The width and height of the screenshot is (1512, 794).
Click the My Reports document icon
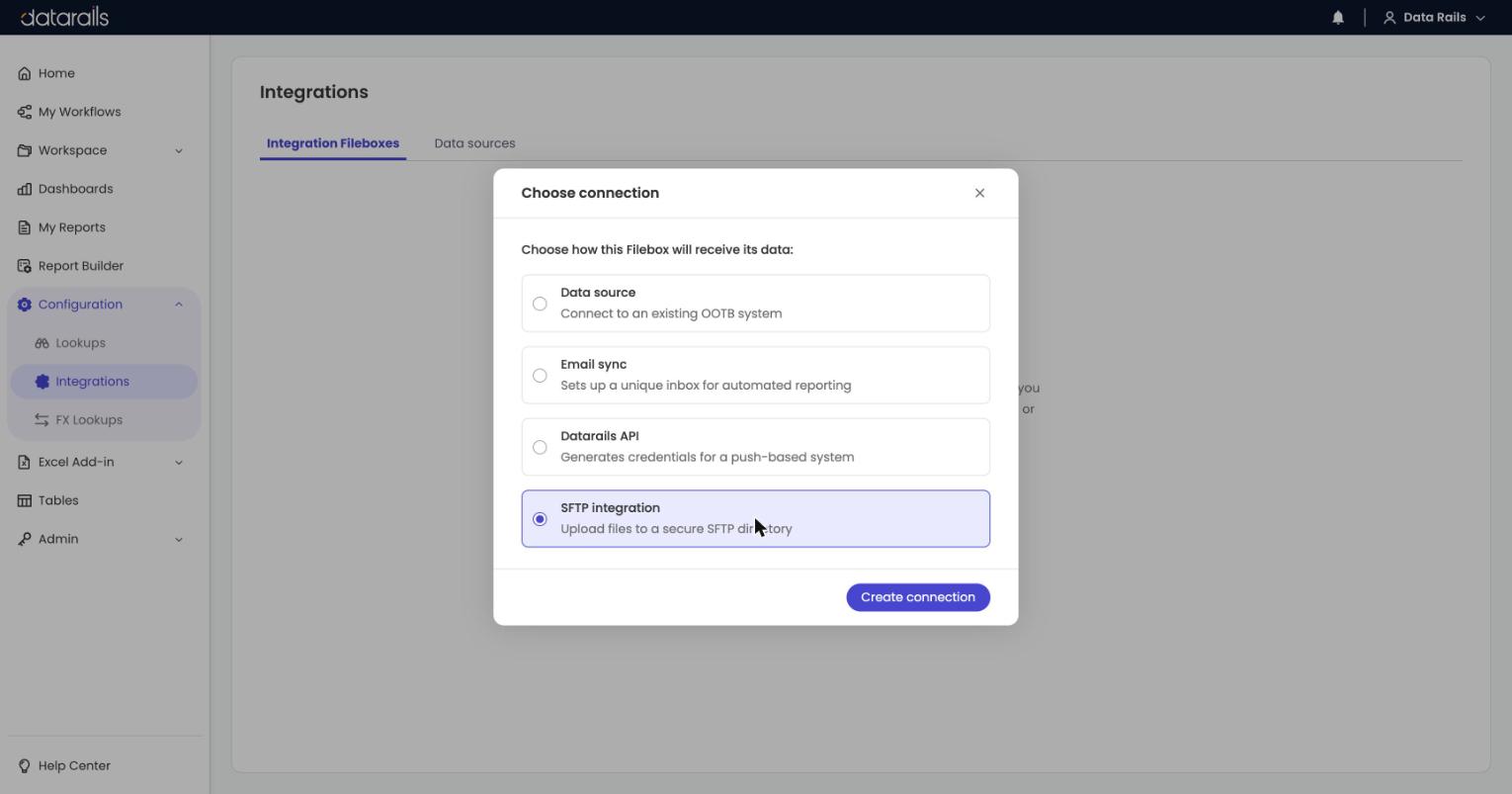[x=25, y=227]
